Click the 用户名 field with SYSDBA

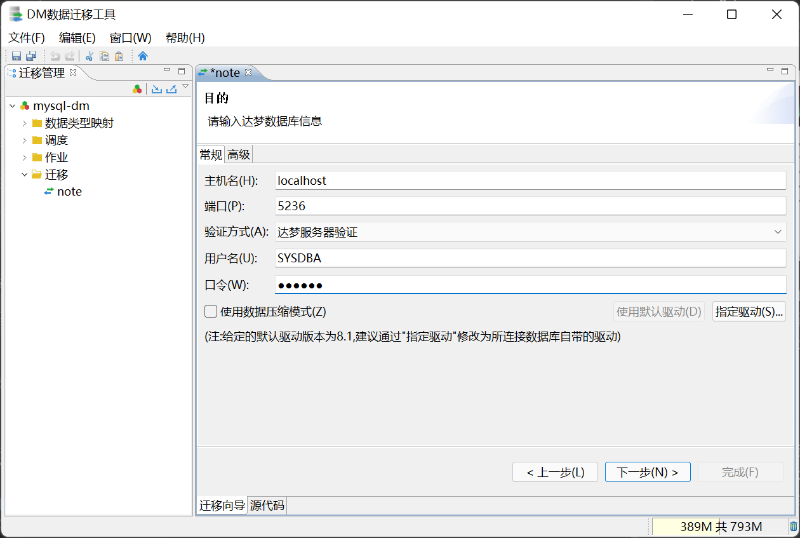531,258
